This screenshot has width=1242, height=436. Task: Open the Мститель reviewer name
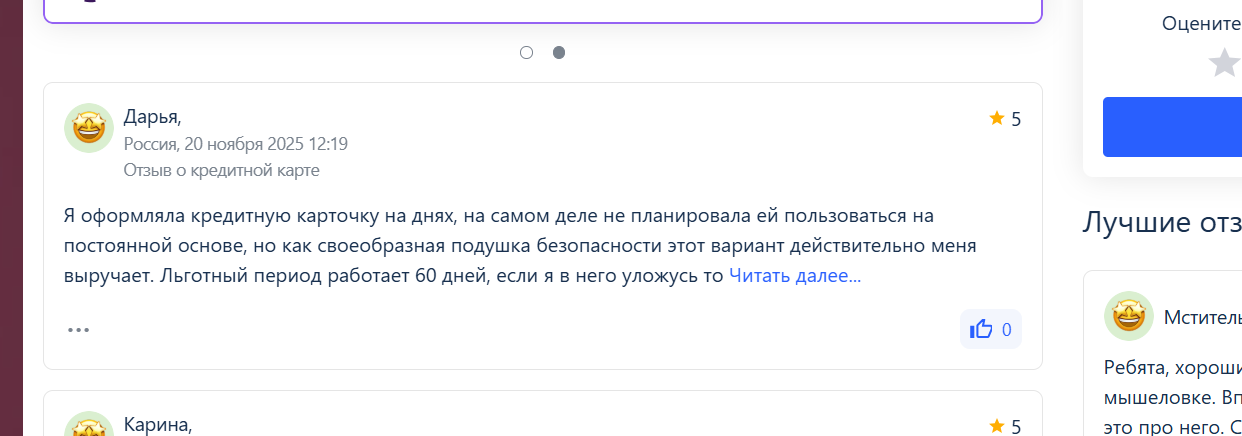pyautogui.click(x=1202, y=317)
